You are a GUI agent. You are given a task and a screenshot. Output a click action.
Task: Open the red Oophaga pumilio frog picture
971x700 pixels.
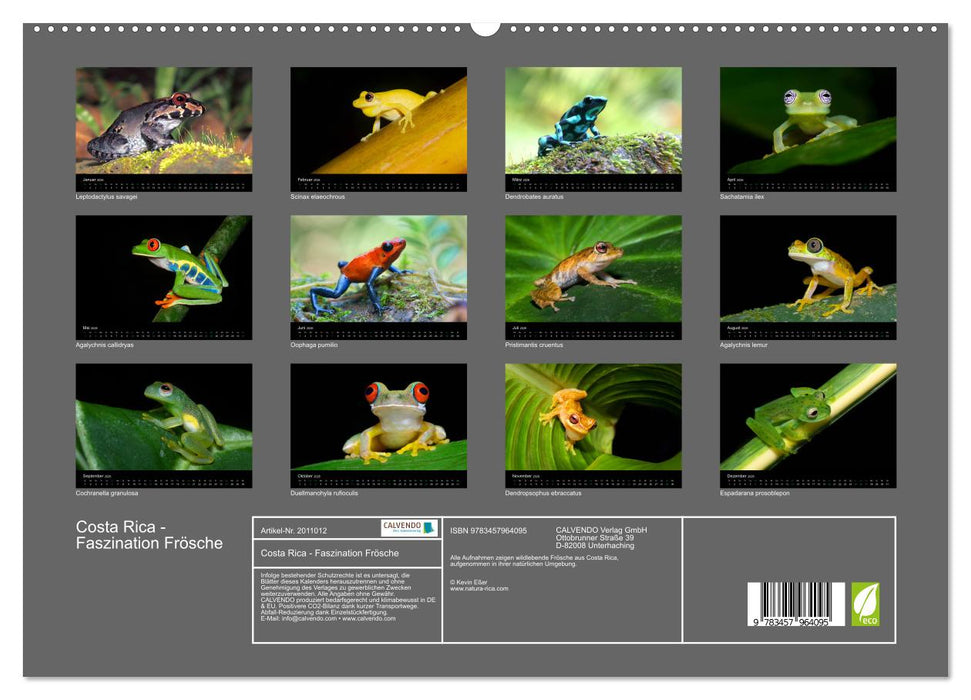pyautogui.click(x=378, y=270)
